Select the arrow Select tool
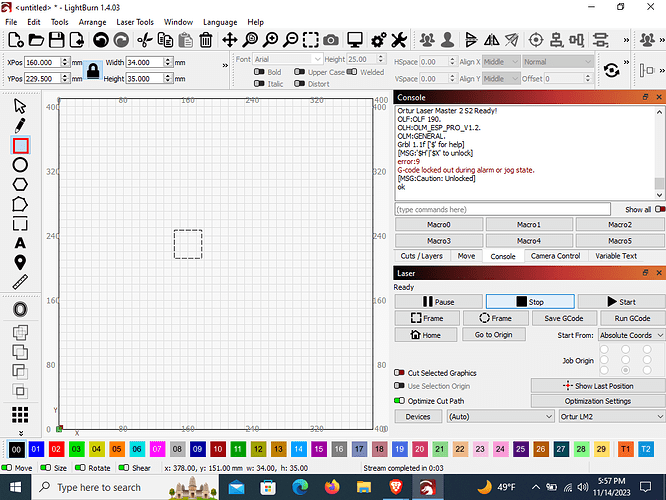 (x=20, y=106)
